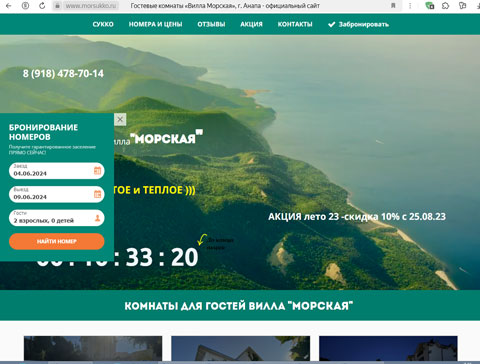Click the НАЙТИ НОМЕР button

[x=57, y=241]
